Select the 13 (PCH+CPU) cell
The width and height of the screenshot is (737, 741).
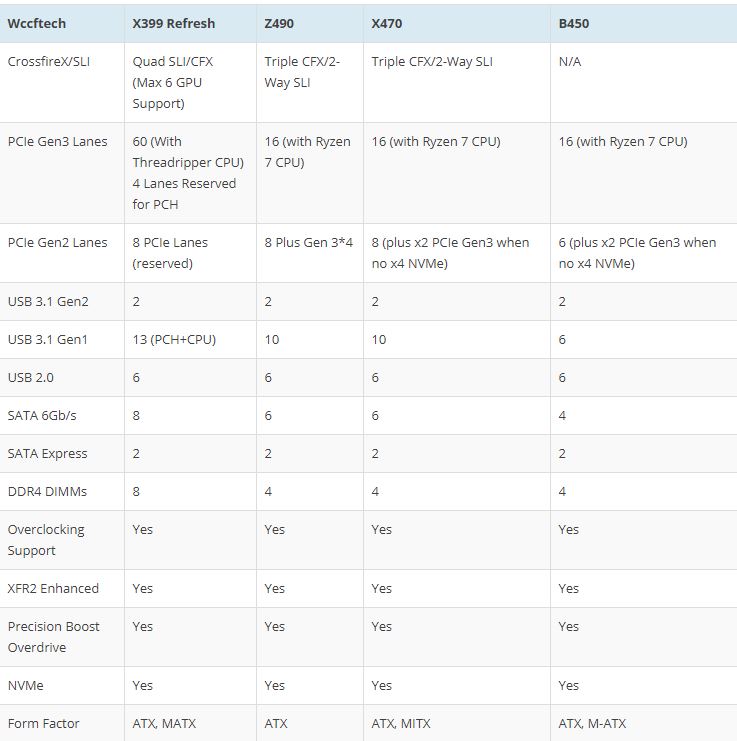(x=174, y=340)
